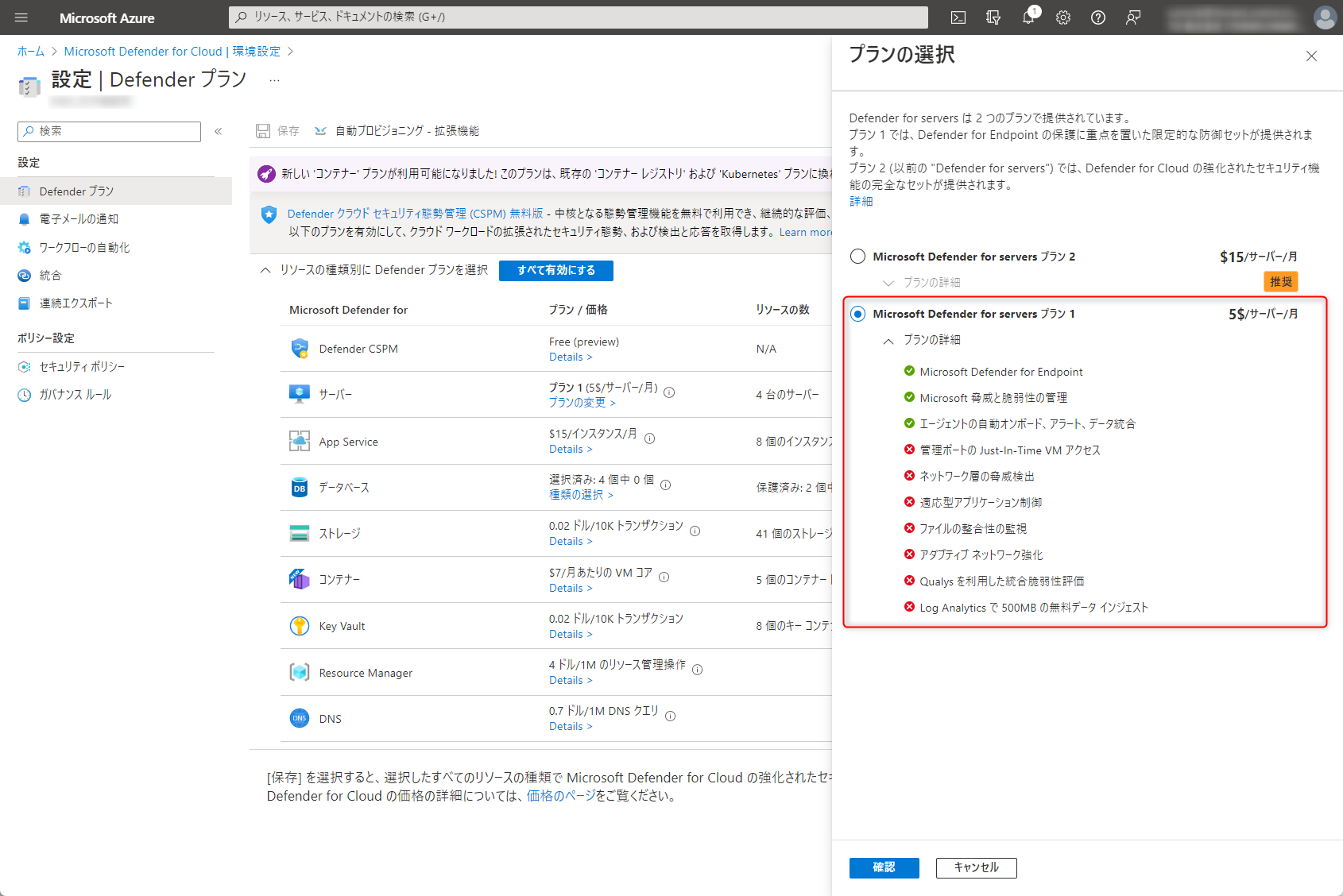The width and height of the screenshot is (1343, 896).
Task: Open the Defender プラン menu item
Action: (x=116, y=191)
